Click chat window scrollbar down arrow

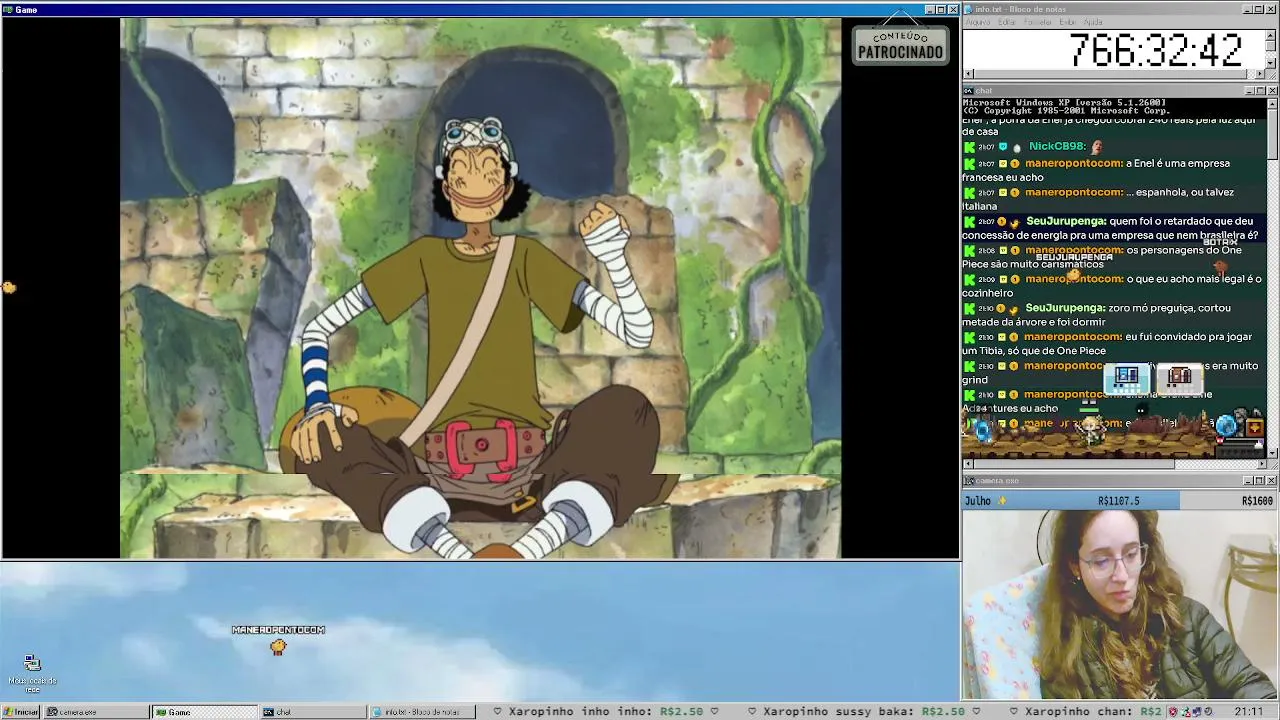pos(1272,453)
